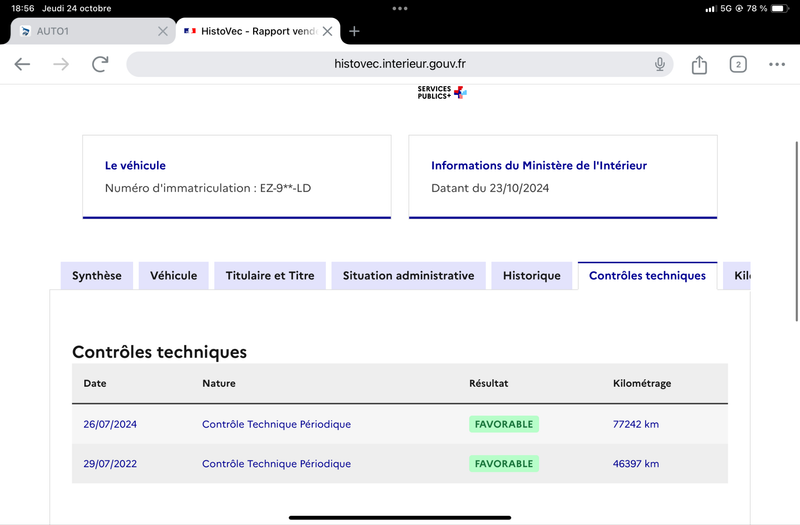
Task: Click the date 29/07/2022
Action: 110,464
